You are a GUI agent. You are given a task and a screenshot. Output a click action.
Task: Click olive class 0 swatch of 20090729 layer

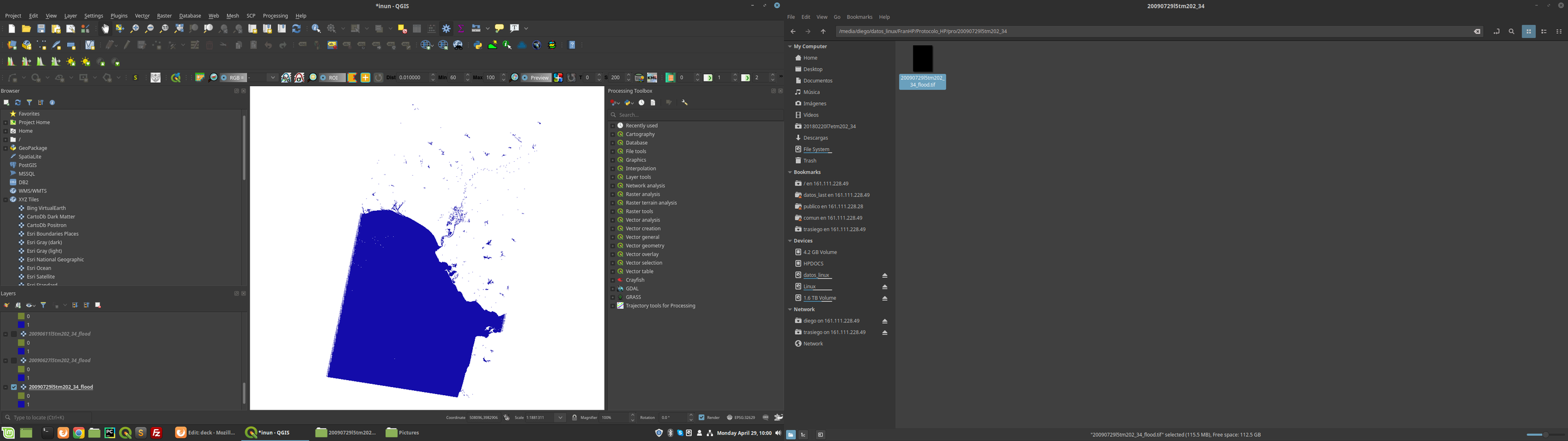click(21, 396)
